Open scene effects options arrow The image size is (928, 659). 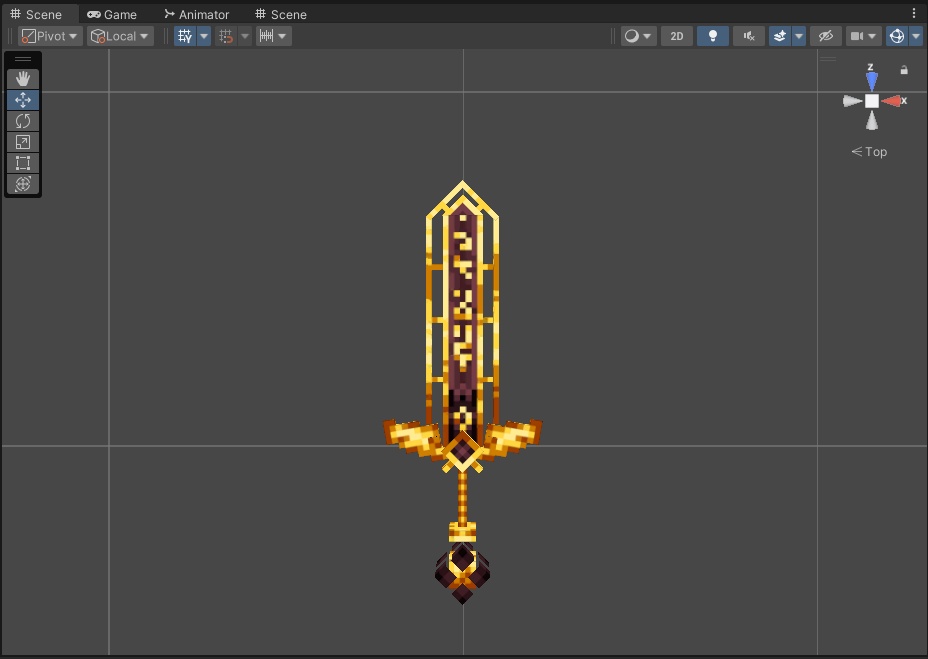tap(799, 36)
